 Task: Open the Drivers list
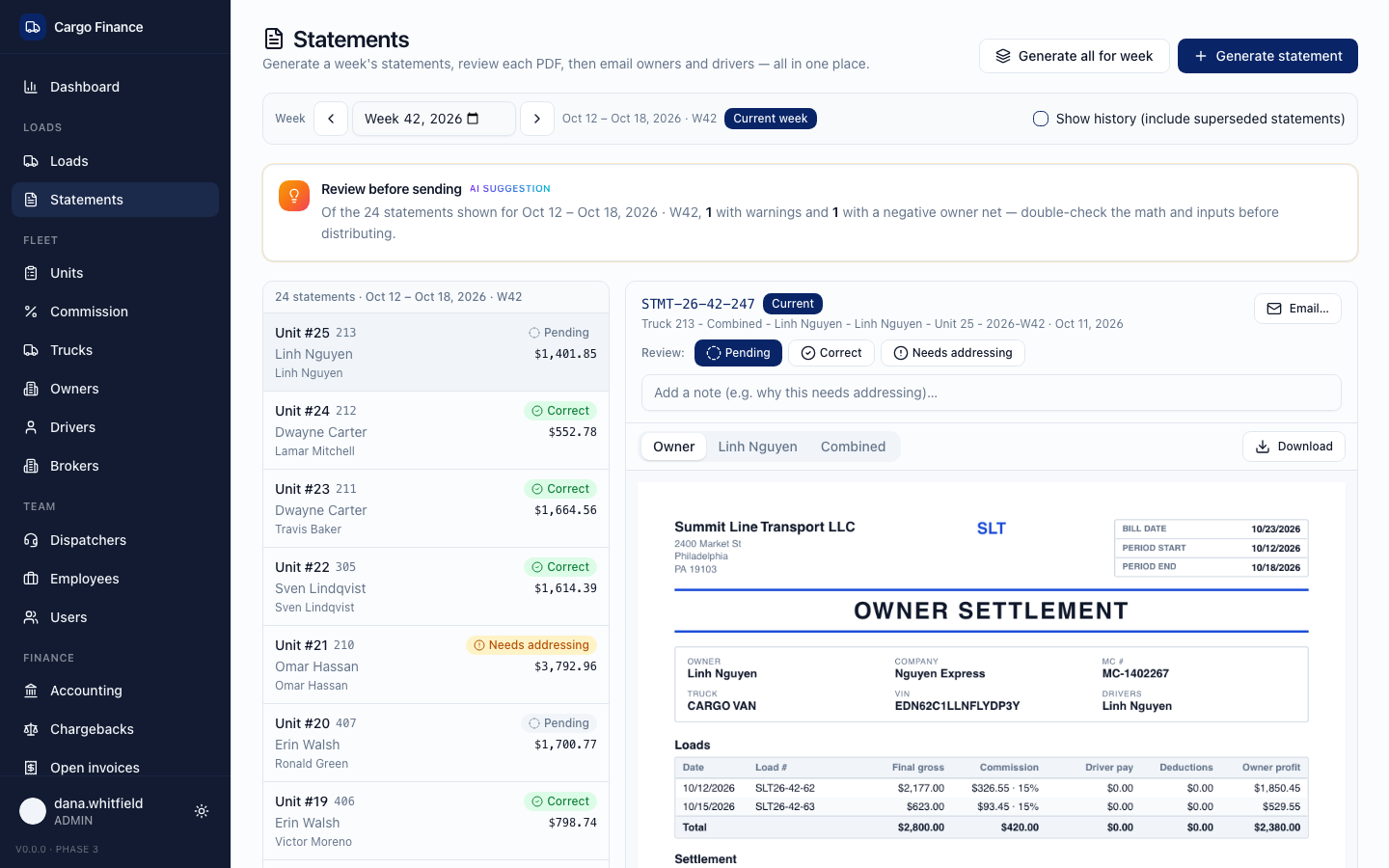click(115, 427)
